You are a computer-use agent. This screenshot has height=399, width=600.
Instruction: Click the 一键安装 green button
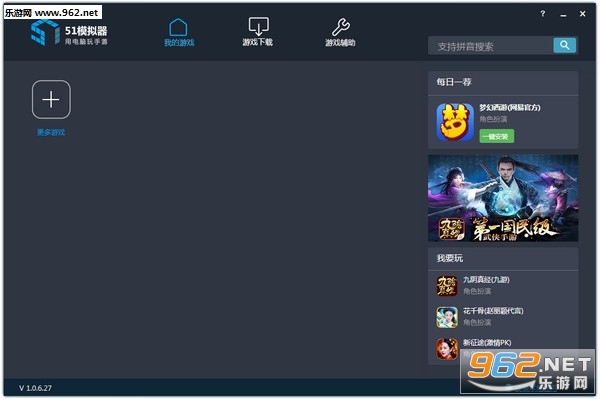tap(496, 136)
